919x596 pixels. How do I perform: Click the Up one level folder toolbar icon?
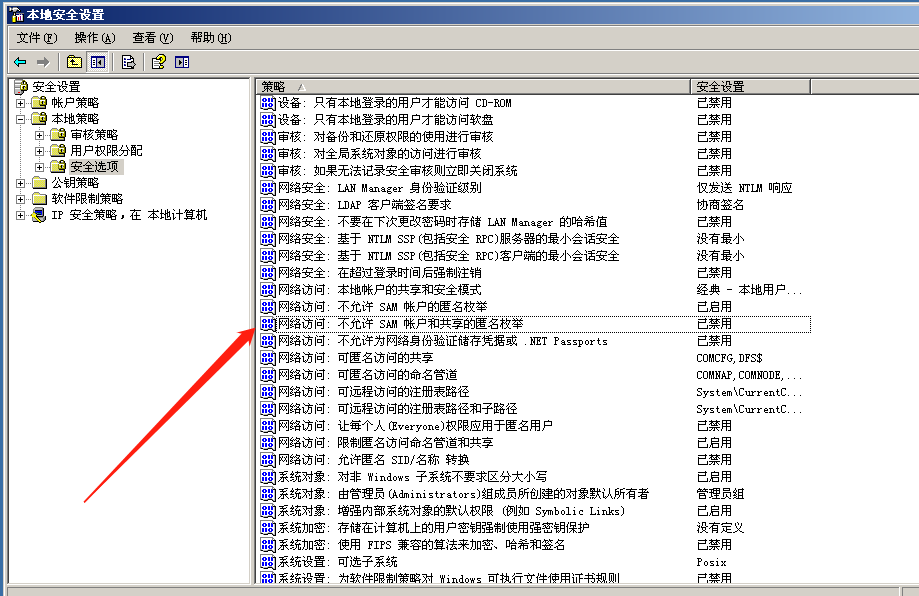(73, 61)
